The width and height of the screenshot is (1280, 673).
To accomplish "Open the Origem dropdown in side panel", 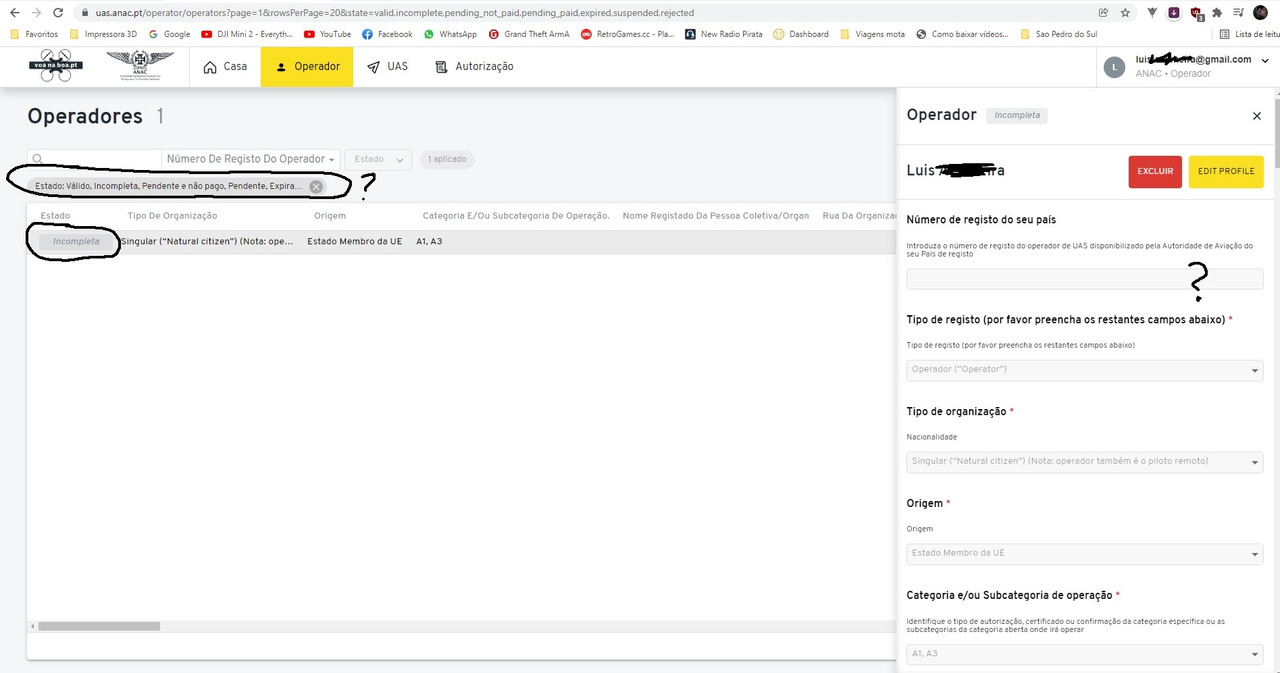I will 1085,553.
